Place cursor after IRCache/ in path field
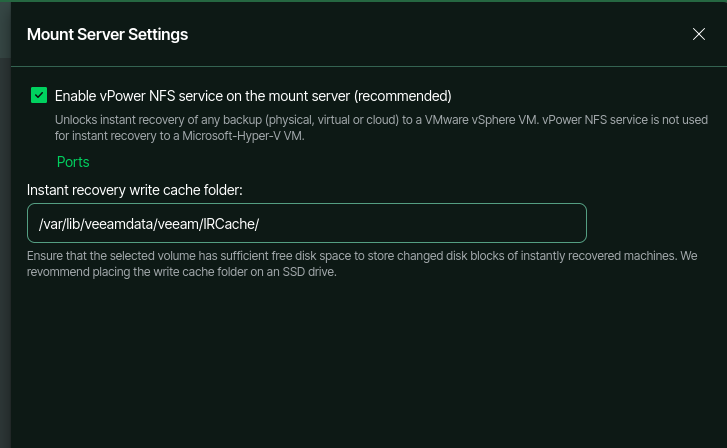 coord(260,224)
